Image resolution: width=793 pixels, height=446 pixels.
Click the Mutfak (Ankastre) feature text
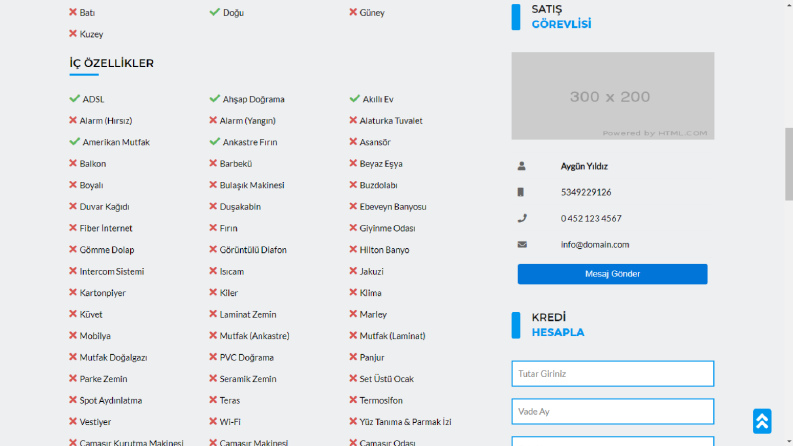tap(254, 336)
